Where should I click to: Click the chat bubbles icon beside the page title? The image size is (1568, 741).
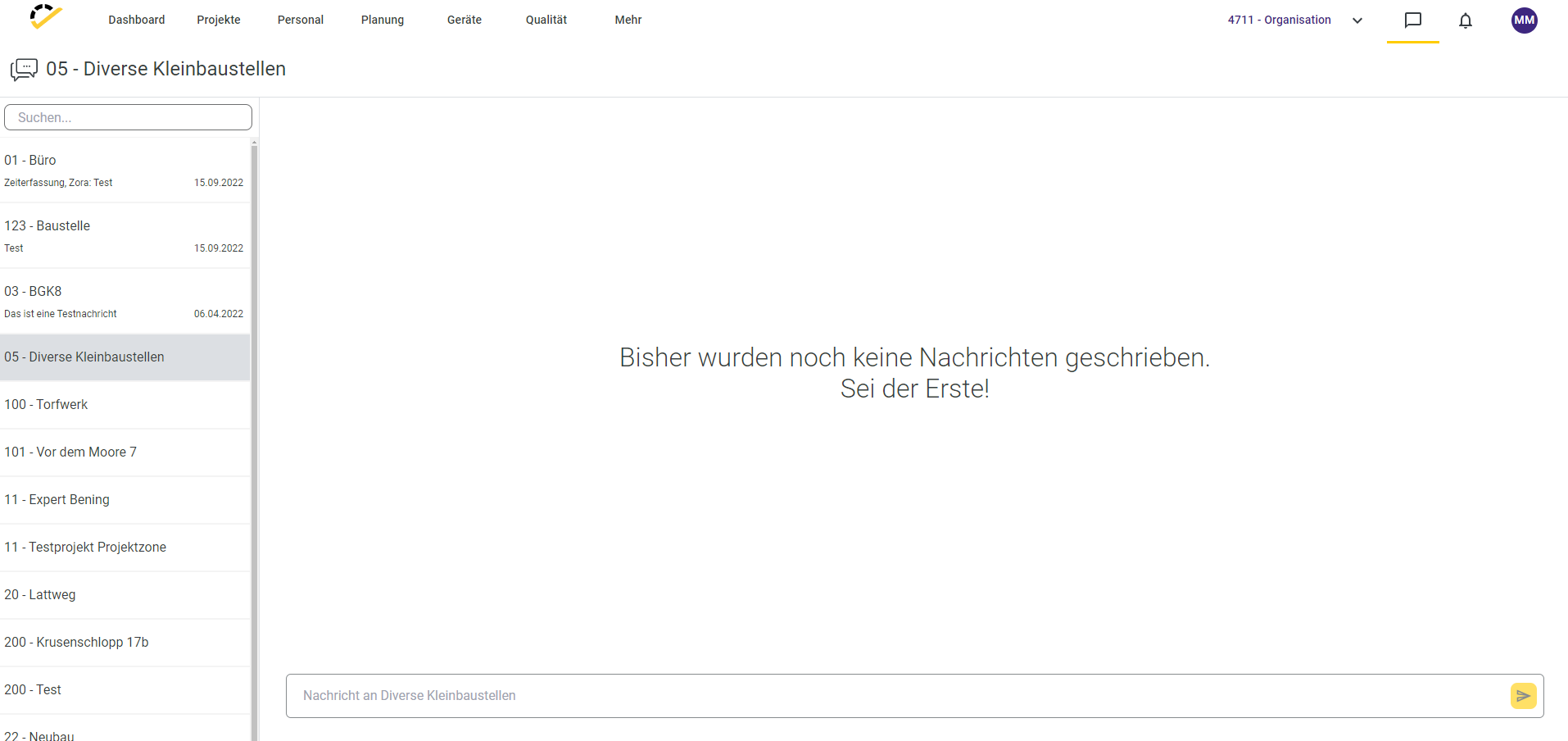coord(24,69)
